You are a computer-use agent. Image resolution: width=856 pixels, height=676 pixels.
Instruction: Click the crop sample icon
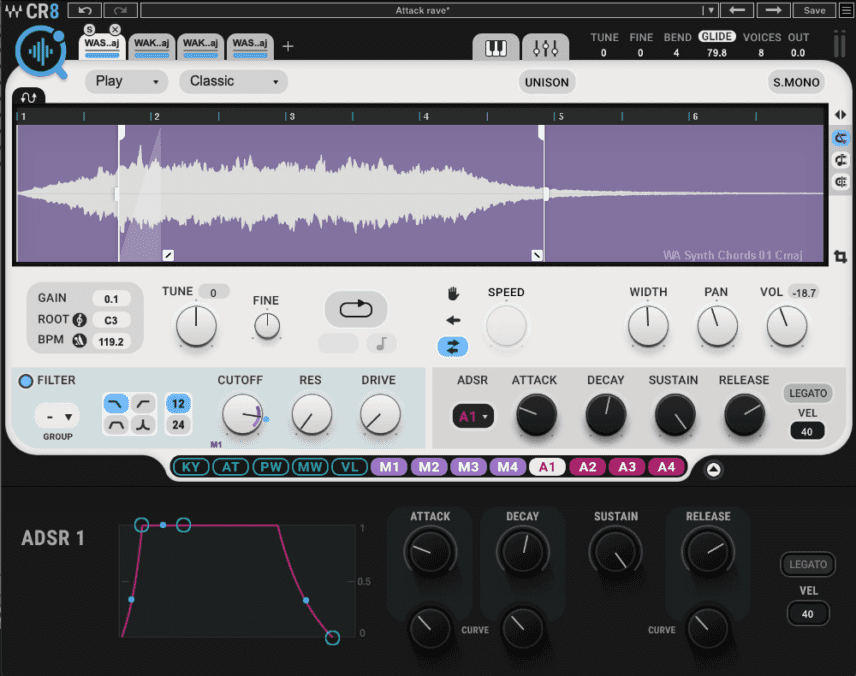[x=840, y=256]
